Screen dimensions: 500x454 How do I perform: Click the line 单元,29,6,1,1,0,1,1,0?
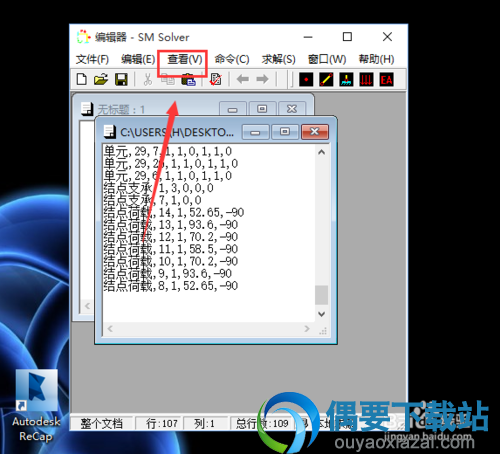(167, 176)
